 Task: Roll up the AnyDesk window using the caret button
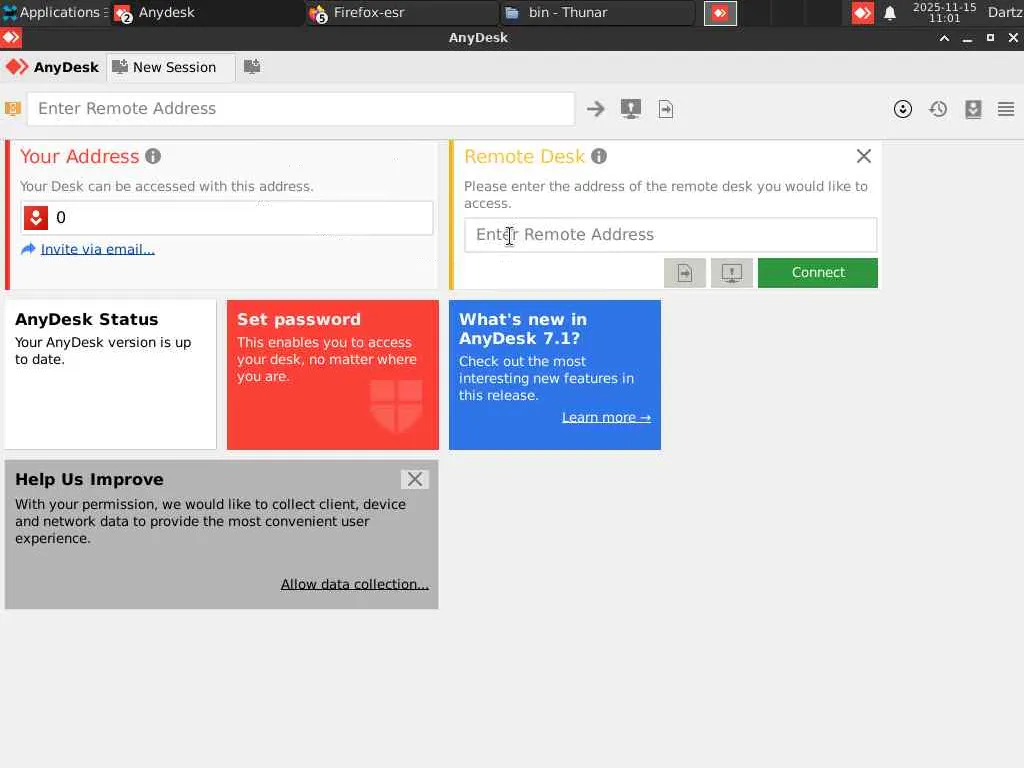pyautogui.click(x=944, y=38)
